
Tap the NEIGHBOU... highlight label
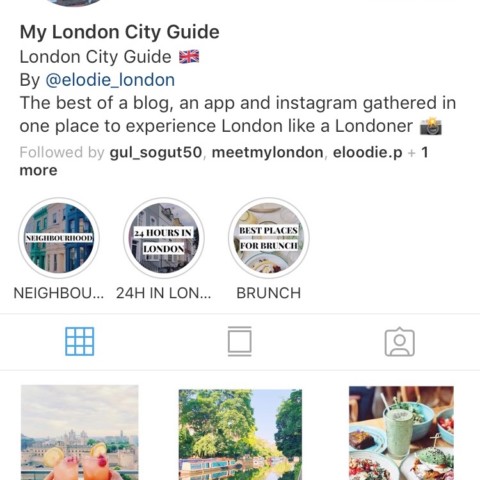click(x=59, y=293)
